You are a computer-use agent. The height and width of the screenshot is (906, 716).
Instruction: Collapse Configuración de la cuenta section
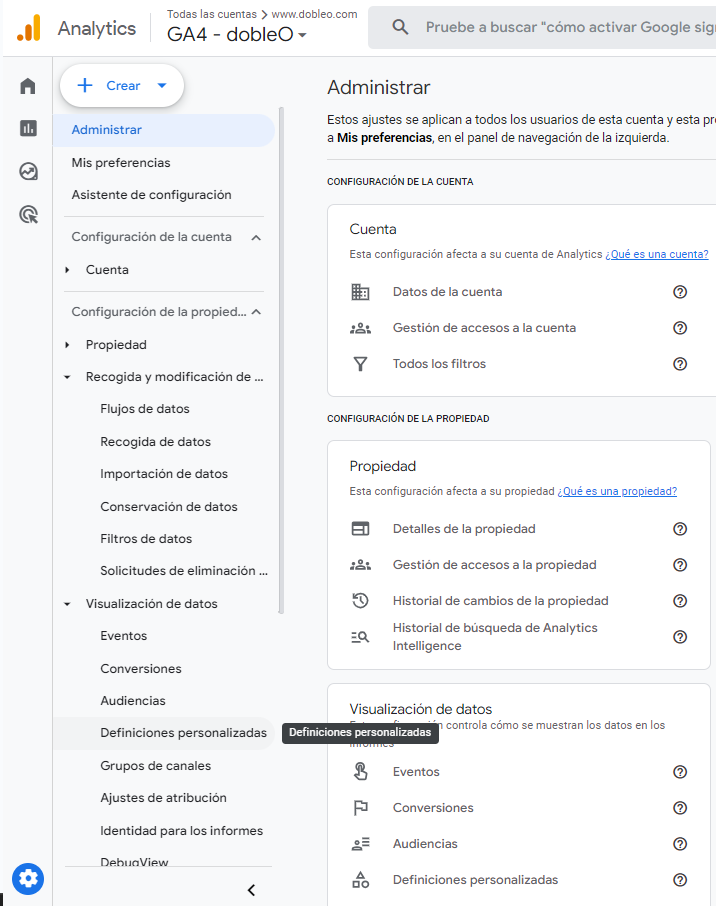coord(256,238)
